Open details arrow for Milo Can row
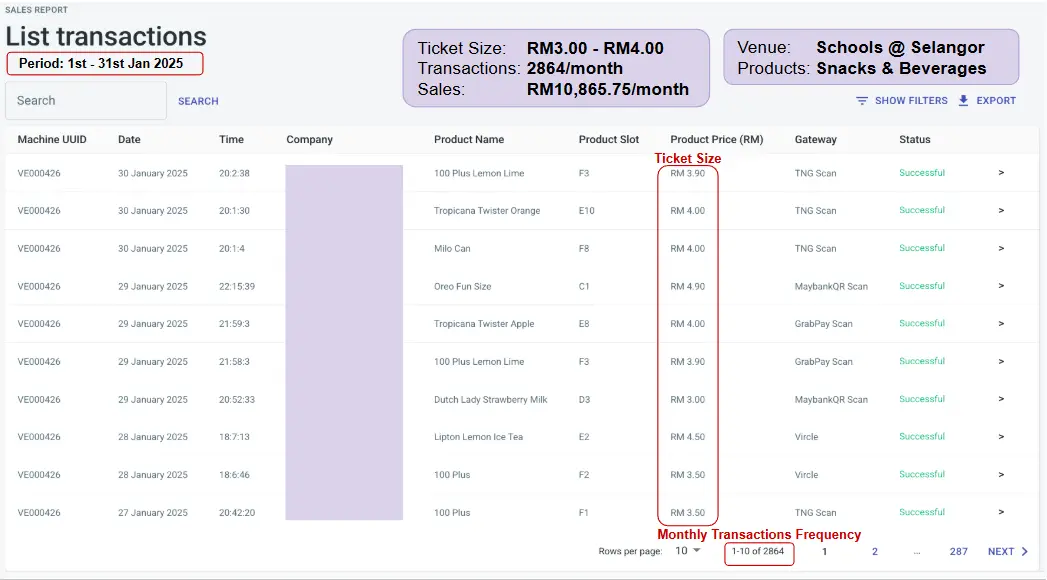 click(1001, 248)
